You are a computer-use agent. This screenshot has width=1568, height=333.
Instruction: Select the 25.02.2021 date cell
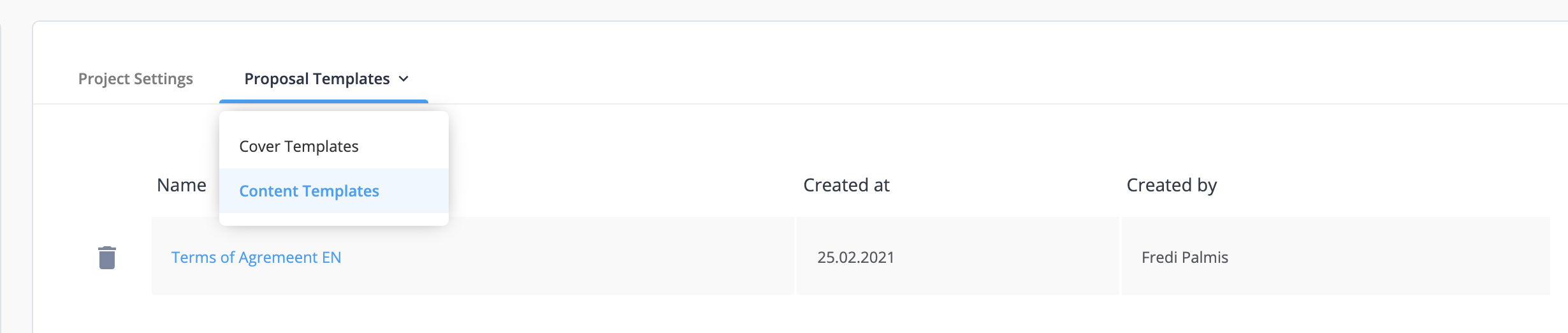[x=958, y=256]
